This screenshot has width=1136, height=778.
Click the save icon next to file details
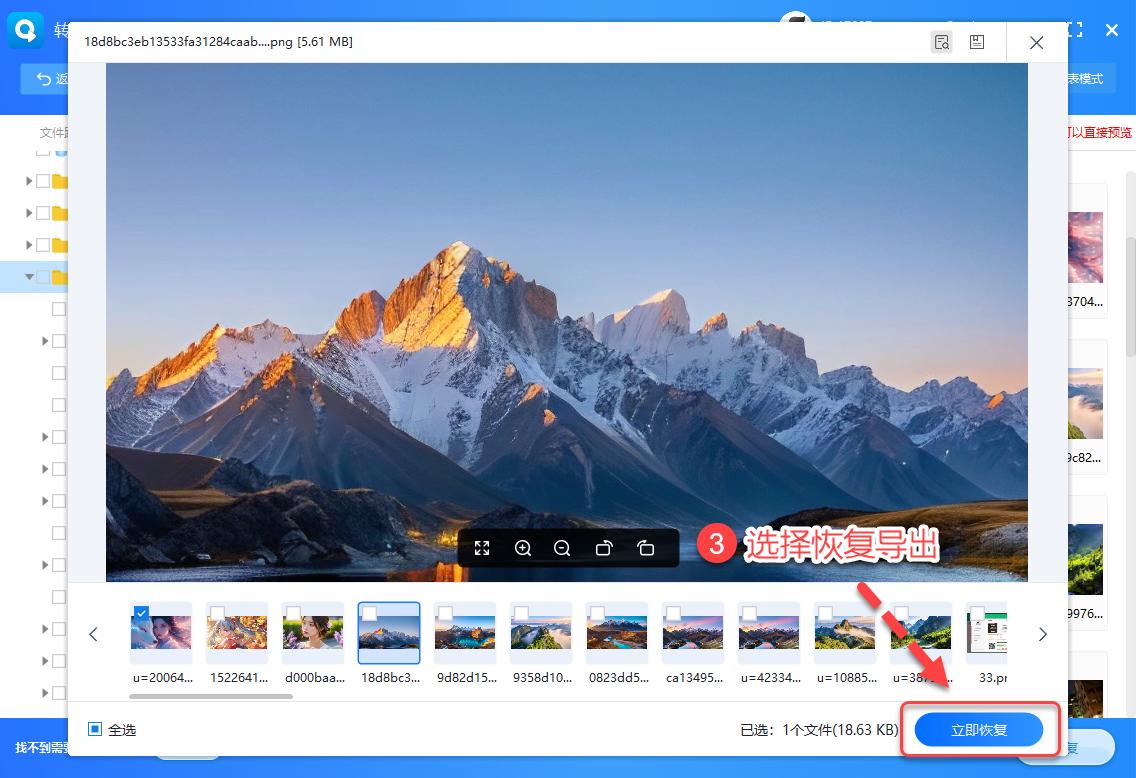click(x=977, y=42)
